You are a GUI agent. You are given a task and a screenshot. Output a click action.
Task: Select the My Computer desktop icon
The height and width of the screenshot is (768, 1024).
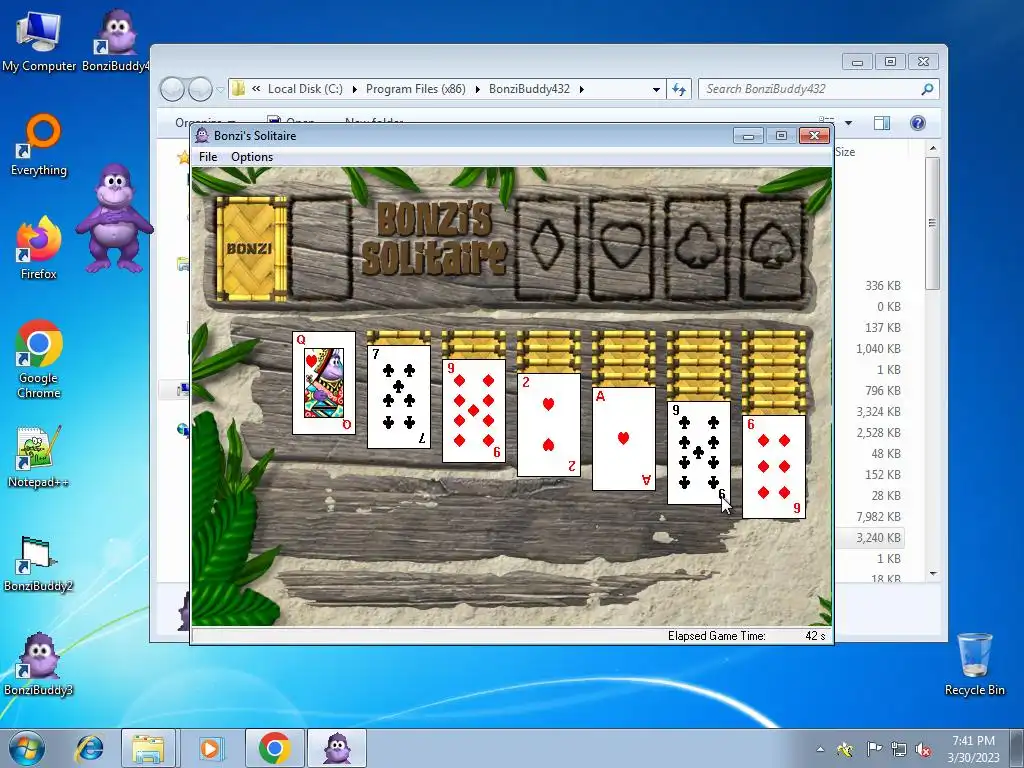39,40
